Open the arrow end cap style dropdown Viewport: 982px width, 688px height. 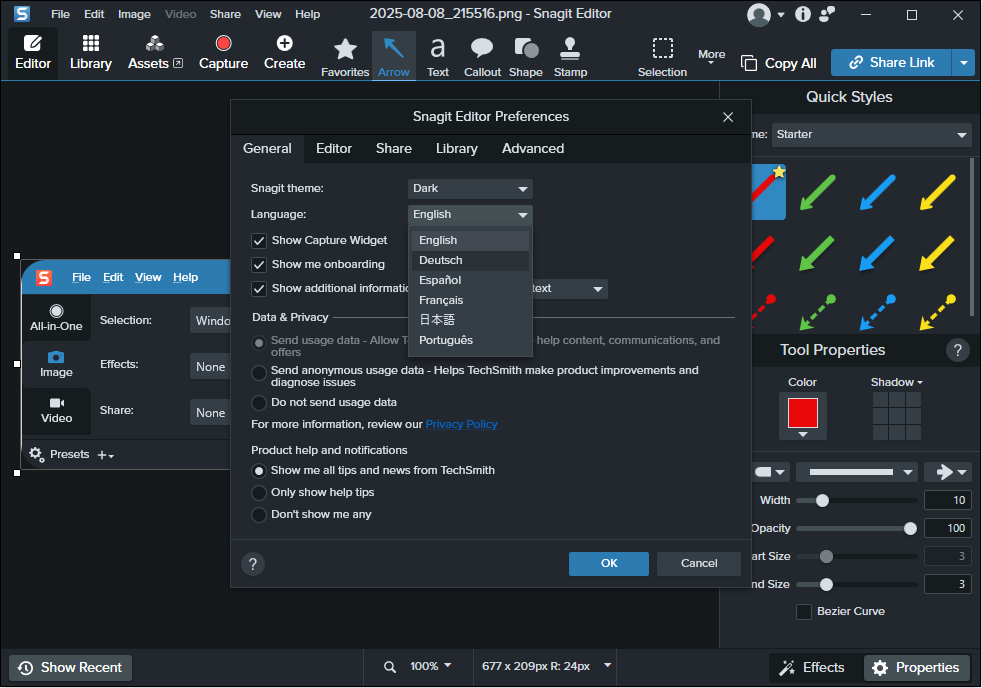tap(948, 472)
